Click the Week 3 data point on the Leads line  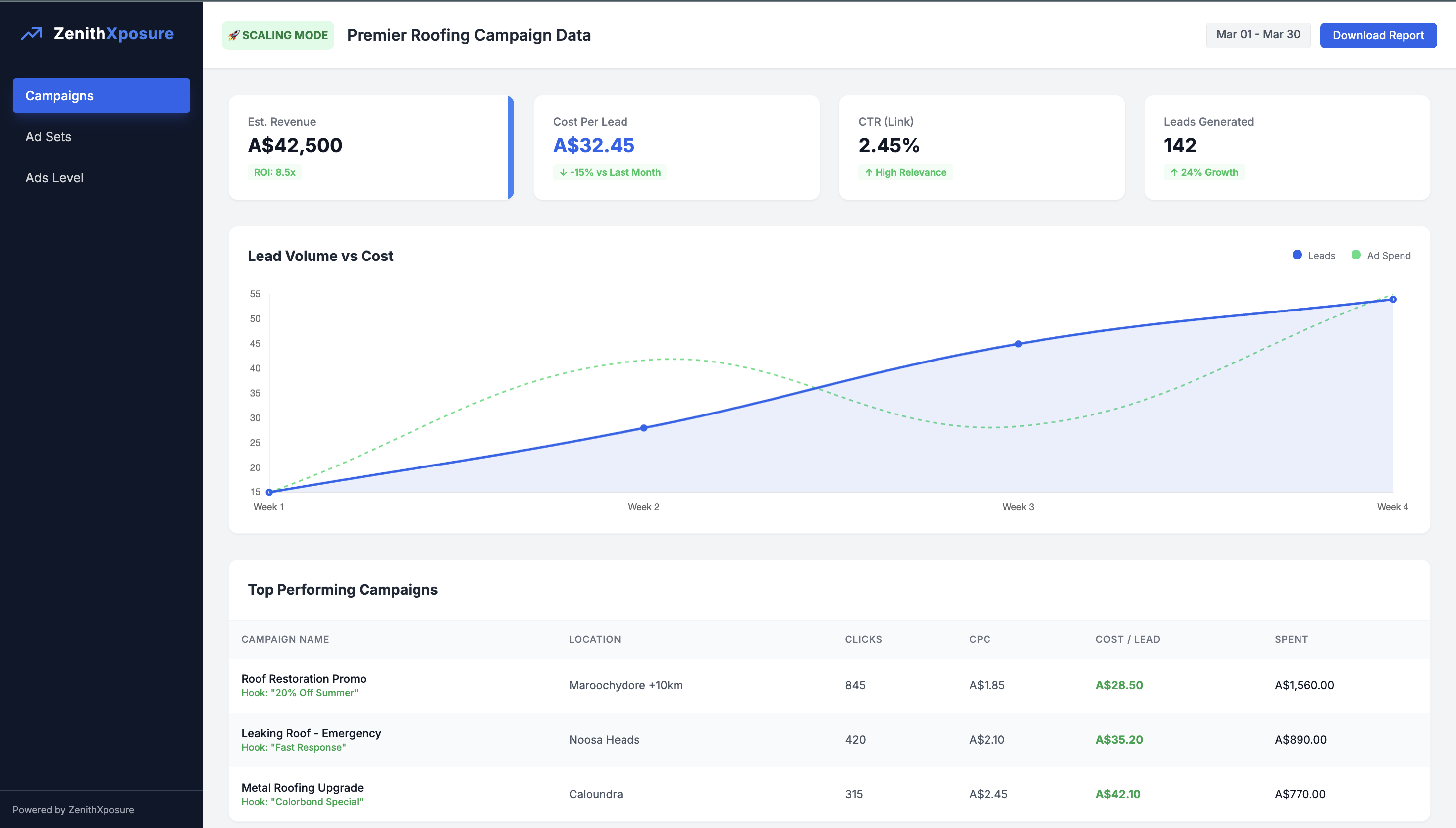[x=1018, y=344]
